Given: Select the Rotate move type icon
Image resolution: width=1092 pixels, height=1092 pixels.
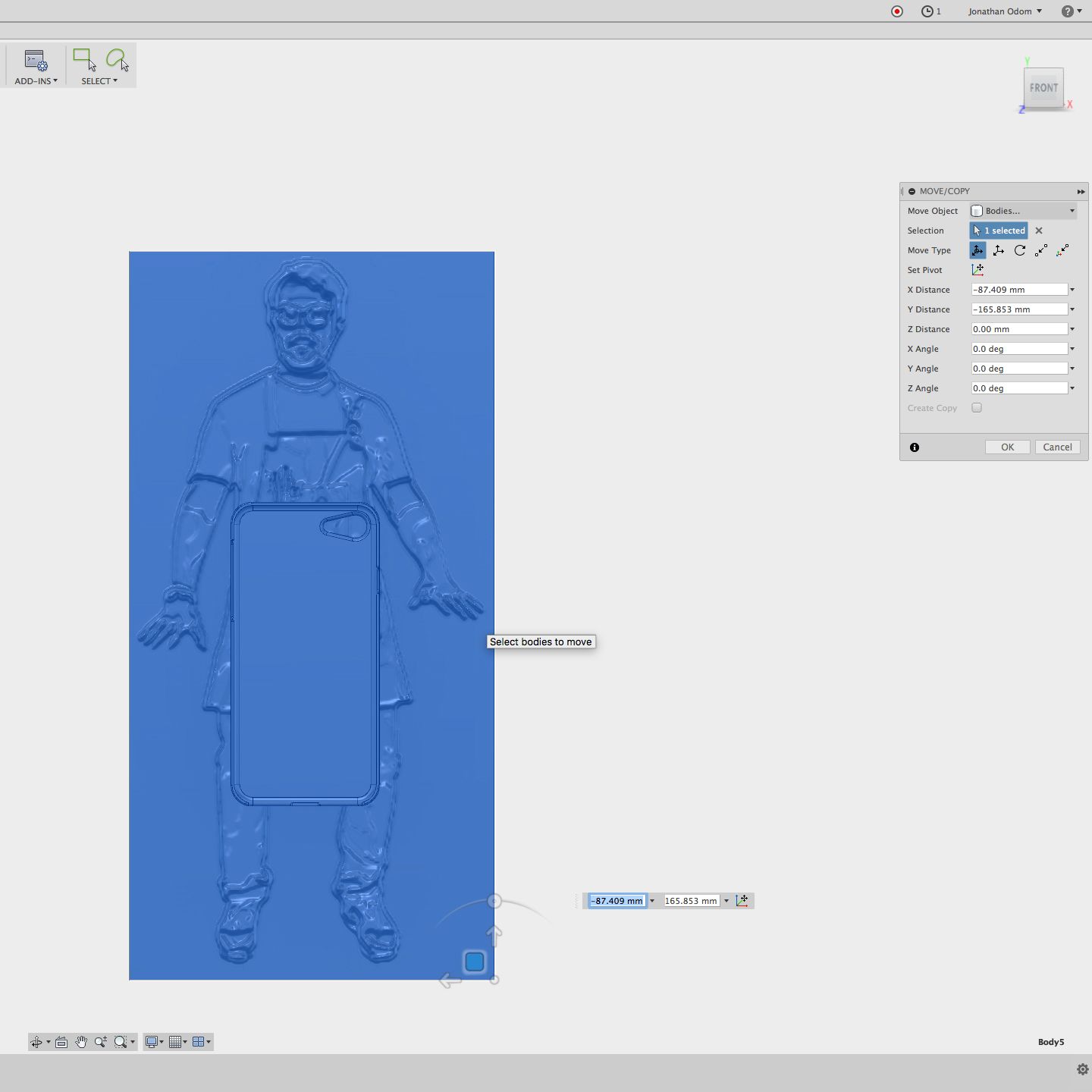Looking at the screenshot, I should 1020,250.
